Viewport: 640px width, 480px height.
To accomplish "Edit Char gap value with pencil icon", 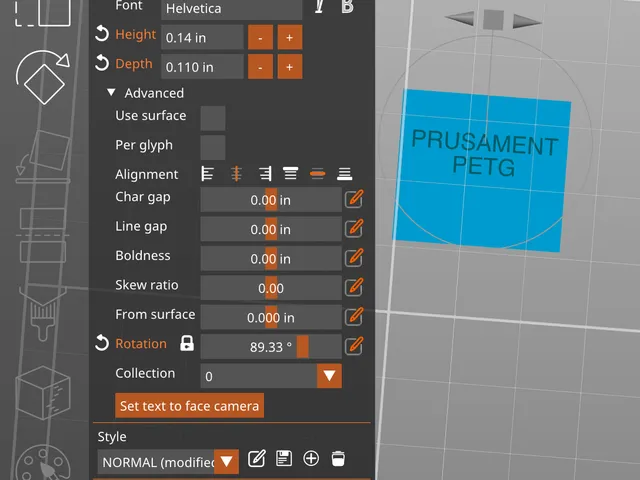I will pyautogui.click(x=354, y=199).
